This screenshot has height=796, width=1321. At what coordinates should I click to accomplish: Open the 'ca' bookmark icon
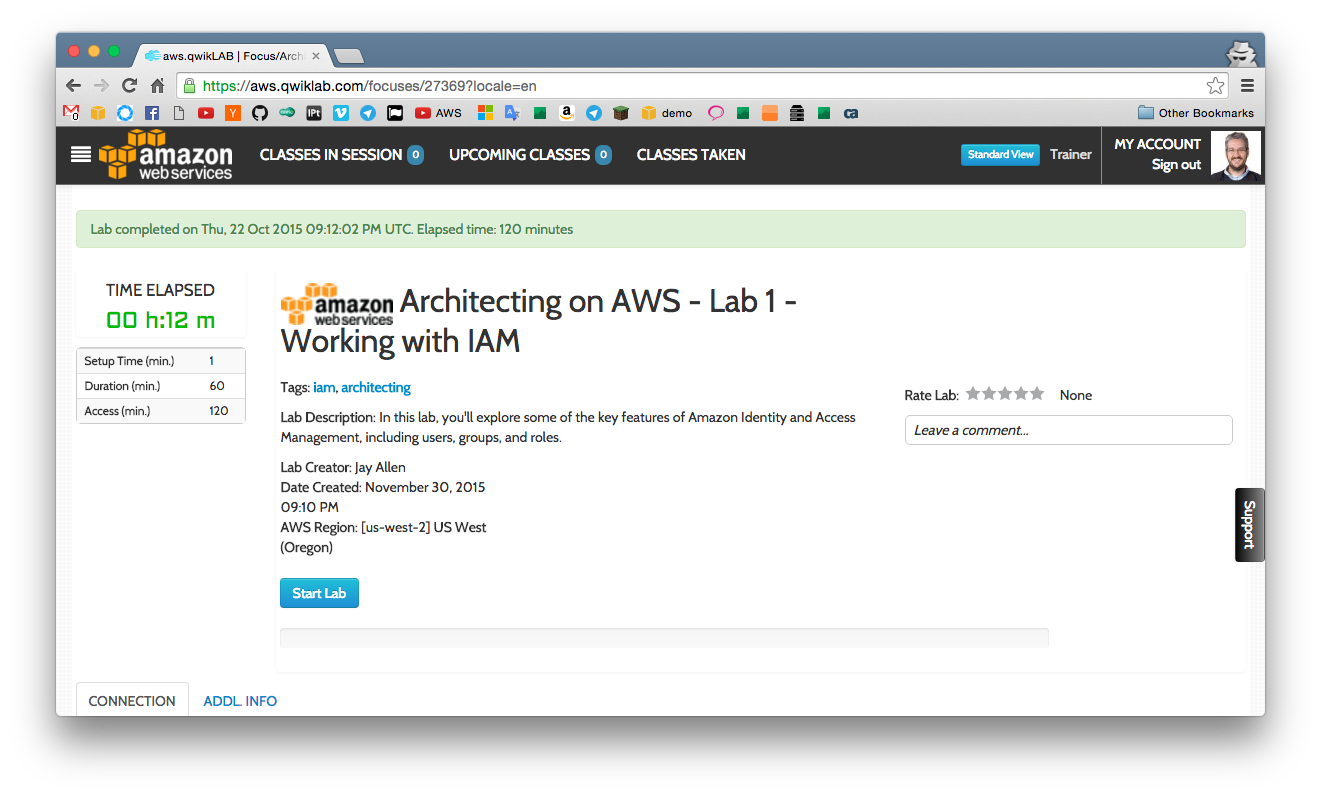851,113
